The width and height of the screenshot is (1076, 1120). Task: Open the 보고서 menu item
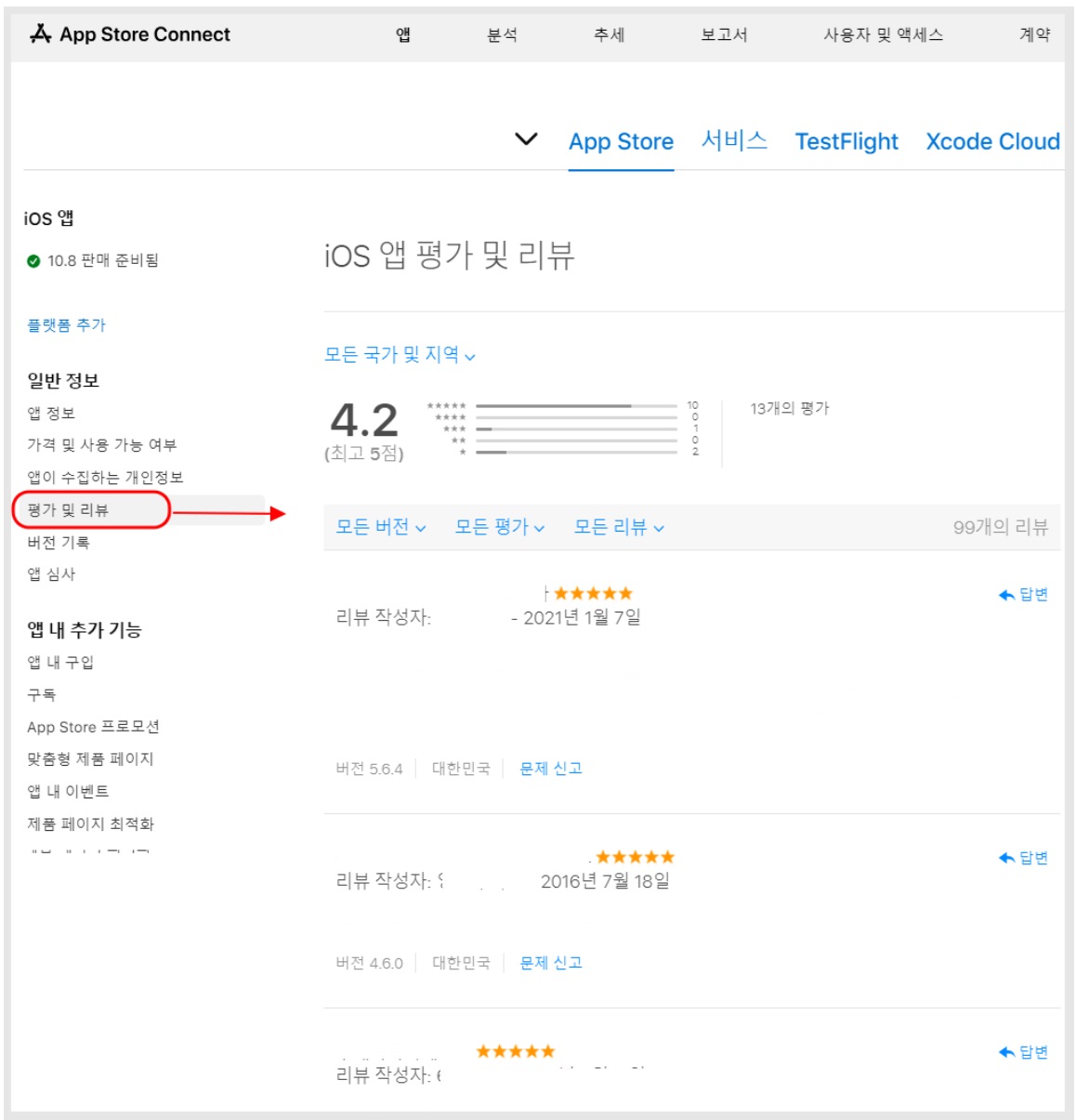[x=724, y=34]
